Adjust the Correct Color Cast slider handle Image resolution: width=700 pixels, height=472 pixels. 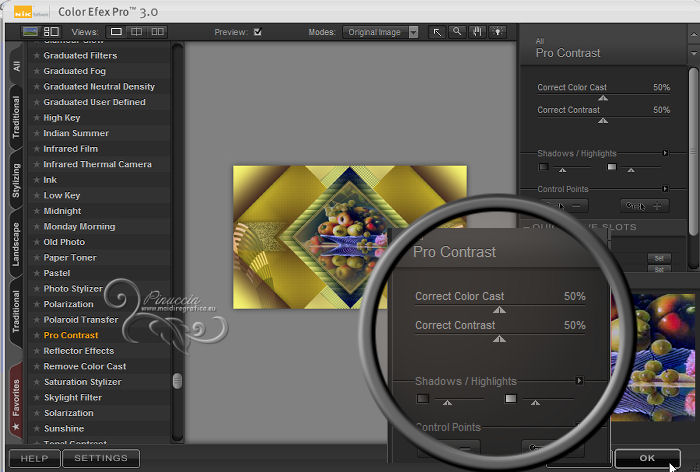[x=603, y=98]
